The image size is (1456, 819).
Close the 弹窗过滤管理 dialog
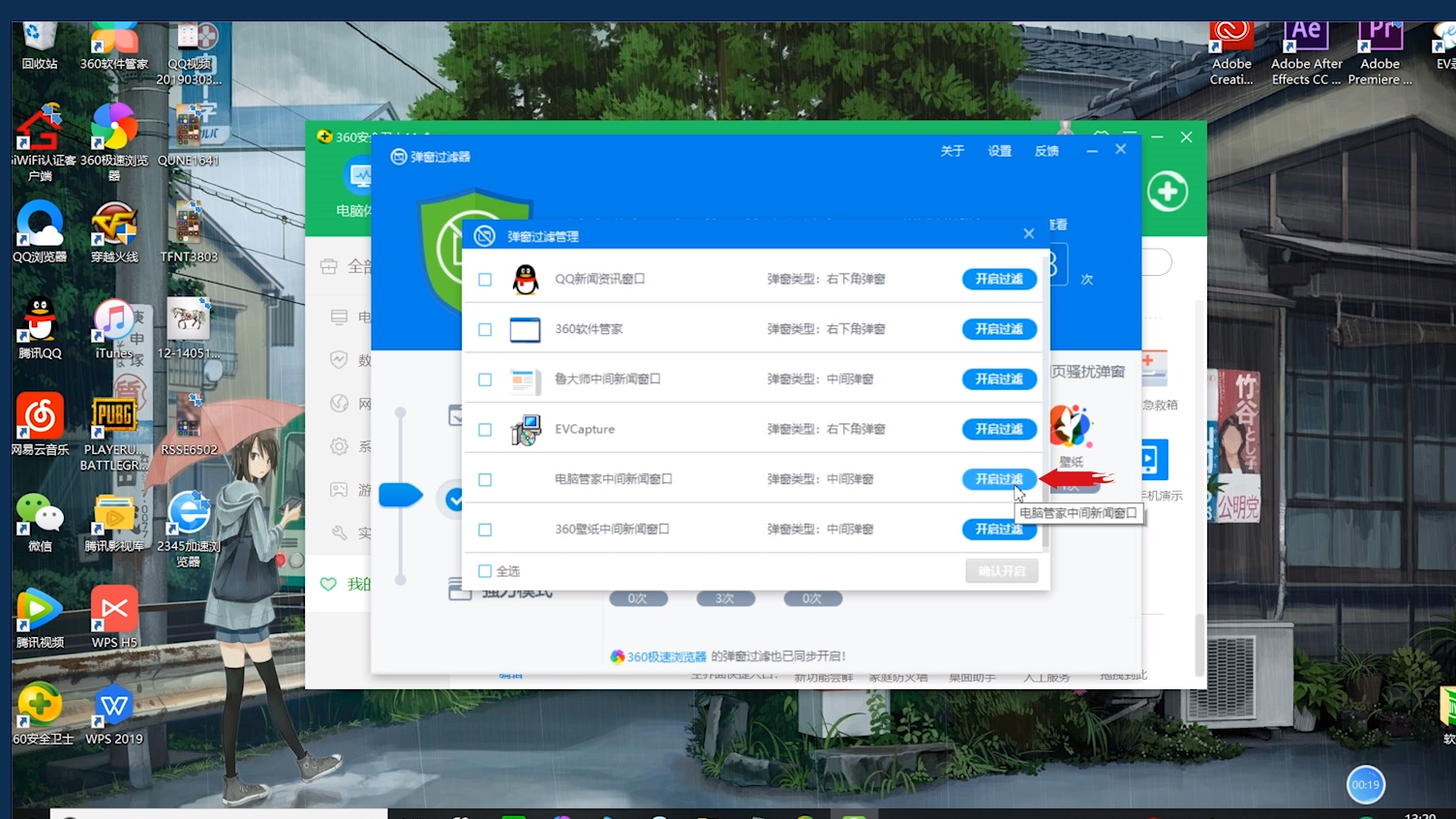[x=1029, y=233]
